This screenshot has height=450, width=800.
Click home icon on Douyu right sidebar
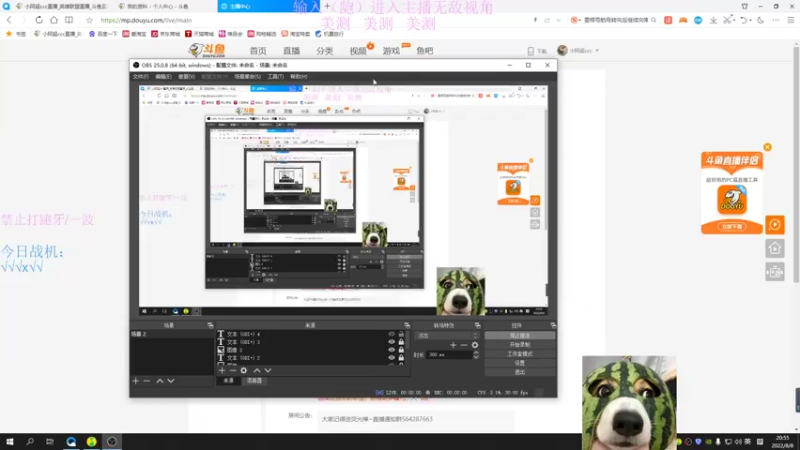774,248
